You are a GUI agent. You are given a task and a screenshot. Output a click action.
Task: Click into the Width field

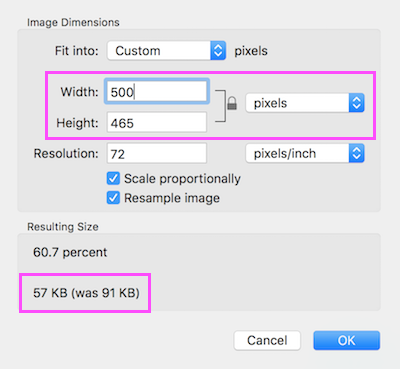point(157,91)
